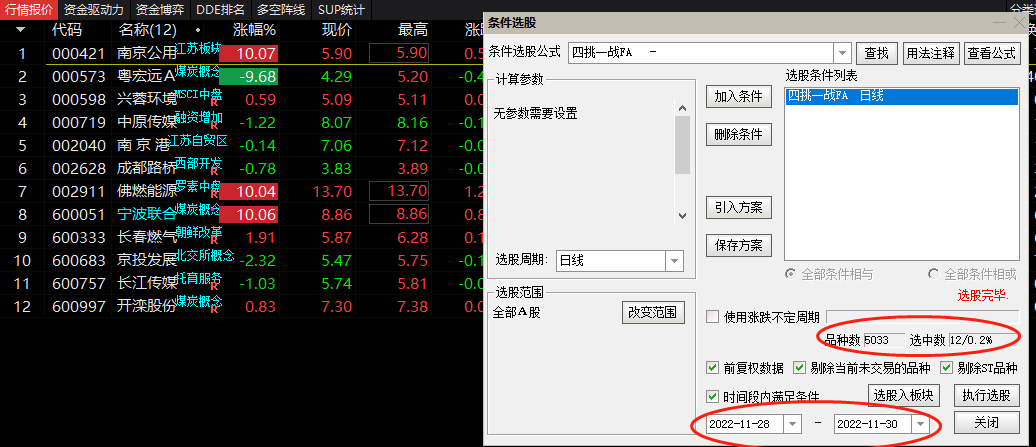The height and width of the screenshot is (447, 1036).
Task: Click 改变范围 button
Action: click(652, 312)
